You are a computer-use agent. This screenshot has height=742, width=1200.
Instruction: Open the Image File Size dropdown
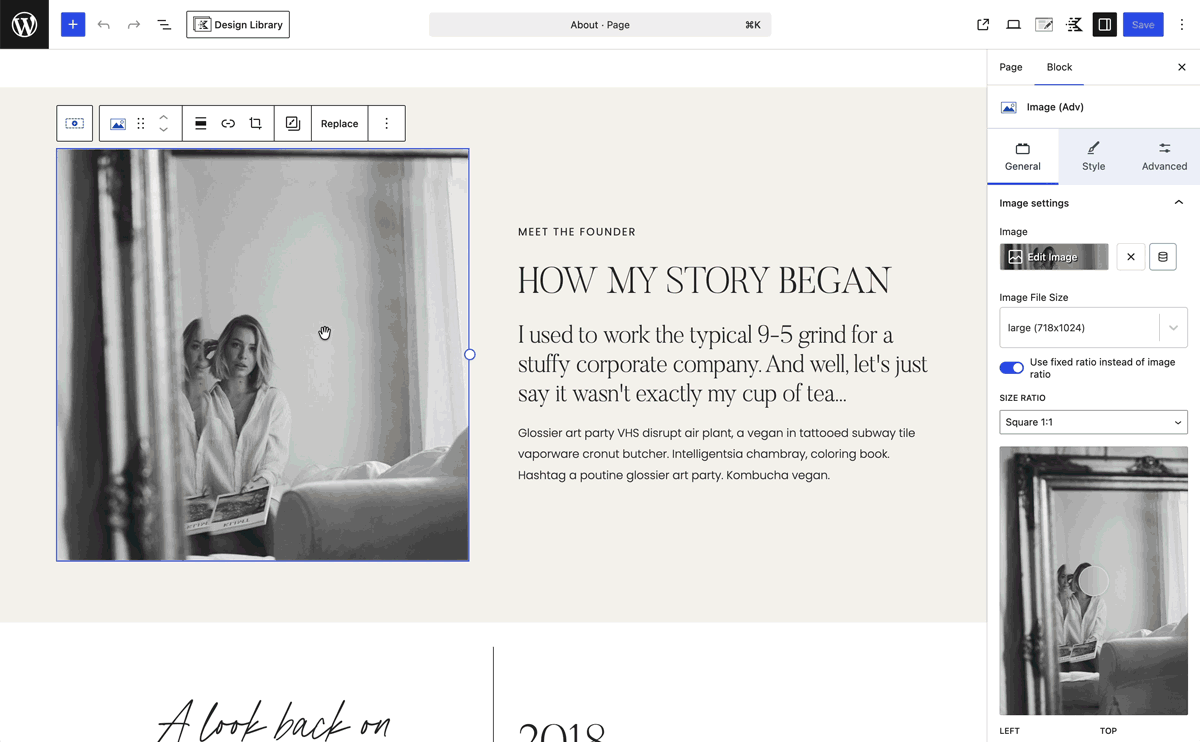(1094, 328)
